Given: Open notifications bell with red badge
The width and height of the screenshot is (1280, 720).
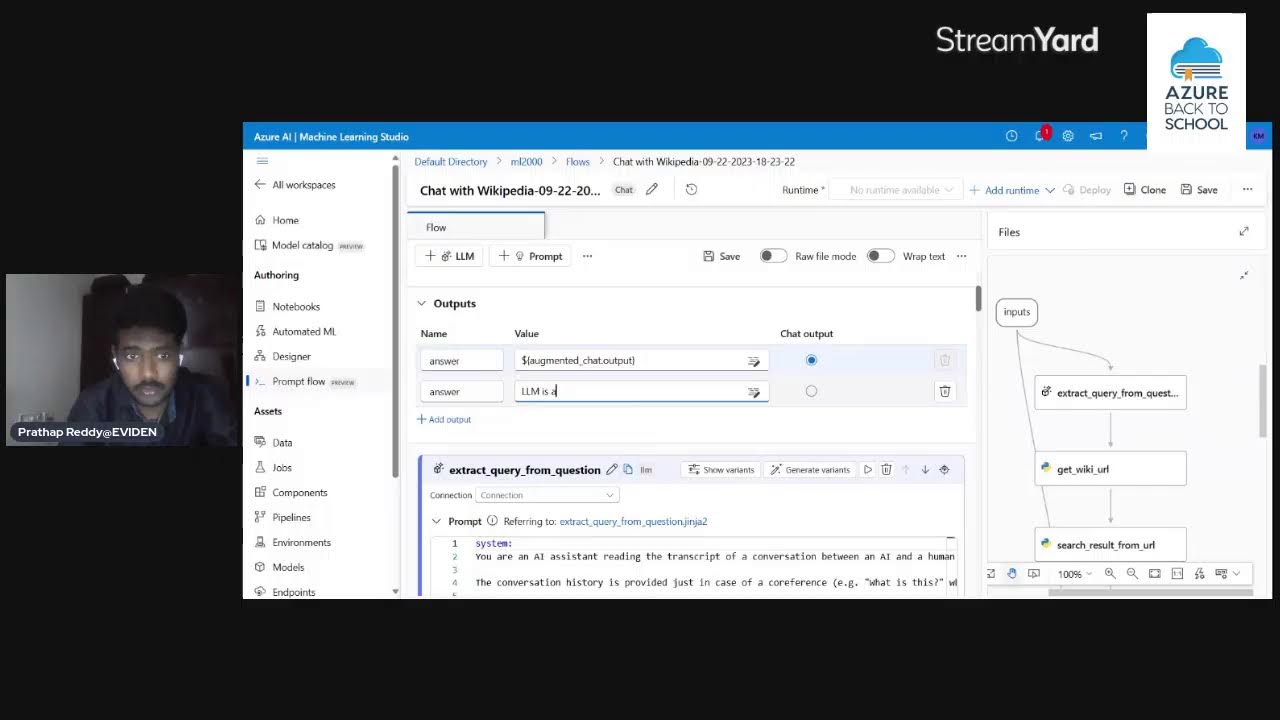Looking at the screenshot, I should tap(1040, 136).
